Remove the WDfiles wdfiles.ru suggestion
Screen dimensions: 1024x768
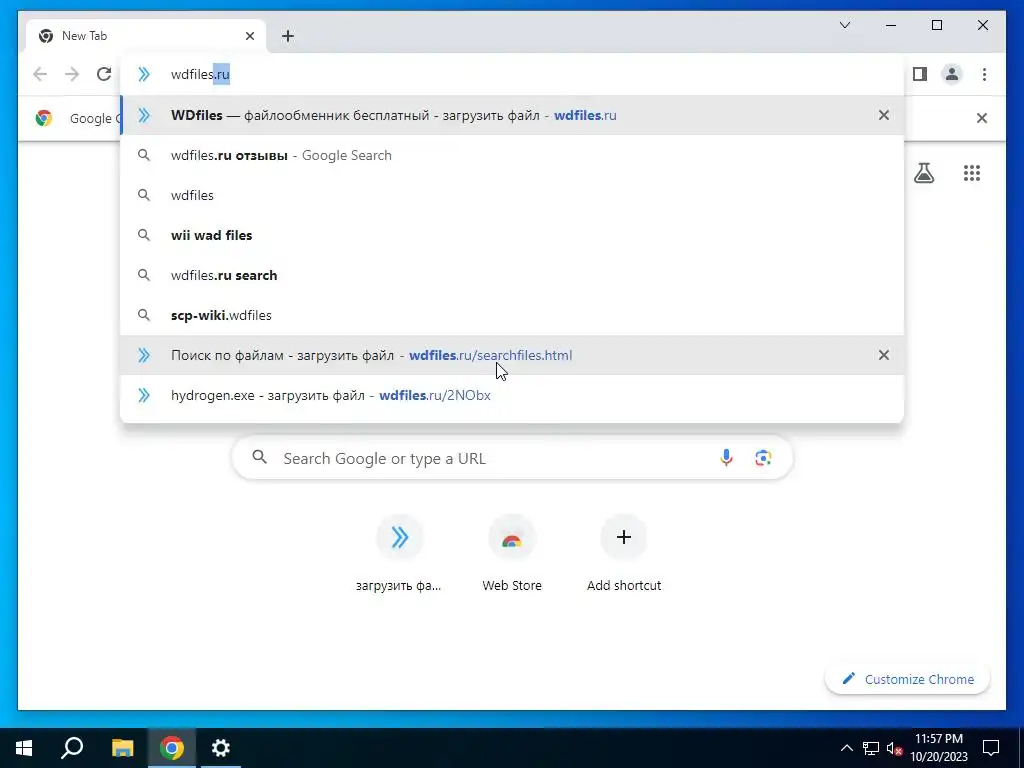tap(884, 116)
